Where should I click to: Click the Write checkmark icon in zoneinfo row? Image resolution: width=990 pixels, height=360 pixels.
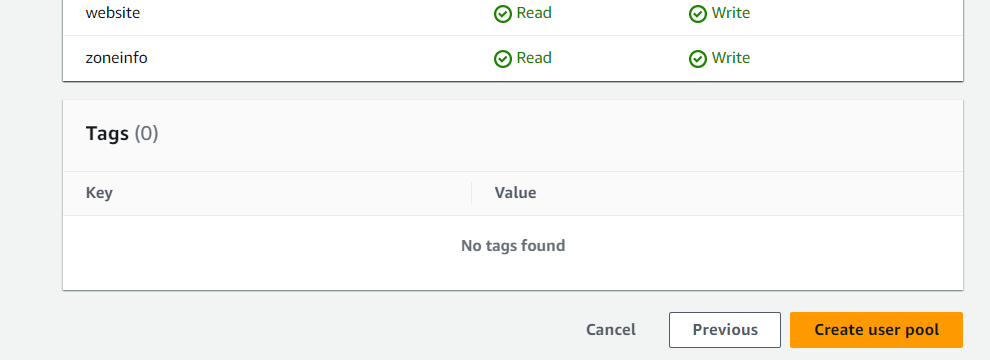[698, 59]
